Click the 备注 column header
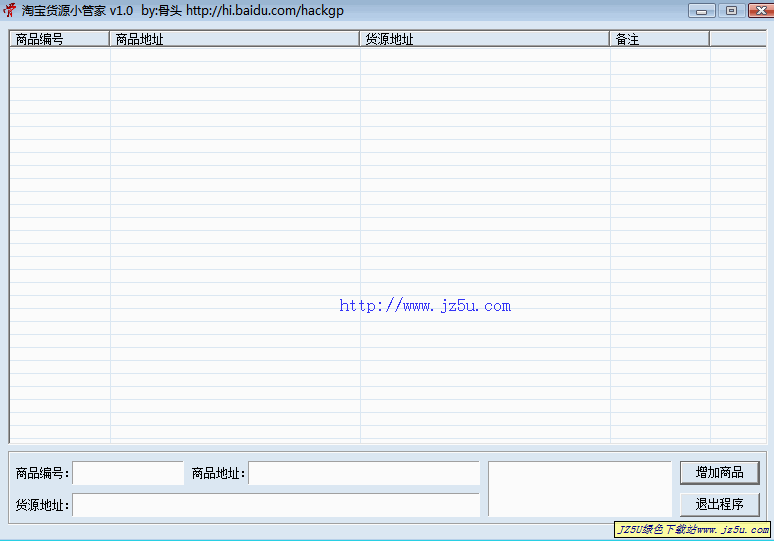 pyautogui.click(x=660, y=39)
